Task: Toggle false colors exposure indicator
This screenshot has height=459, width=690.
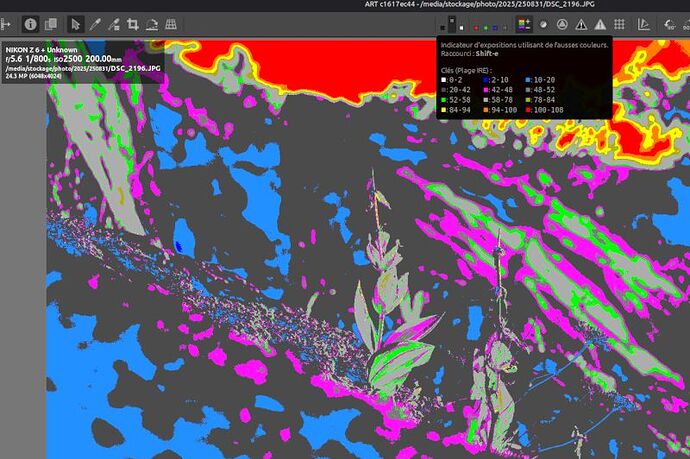Action: pyautogui.click(x=524, y=23)
